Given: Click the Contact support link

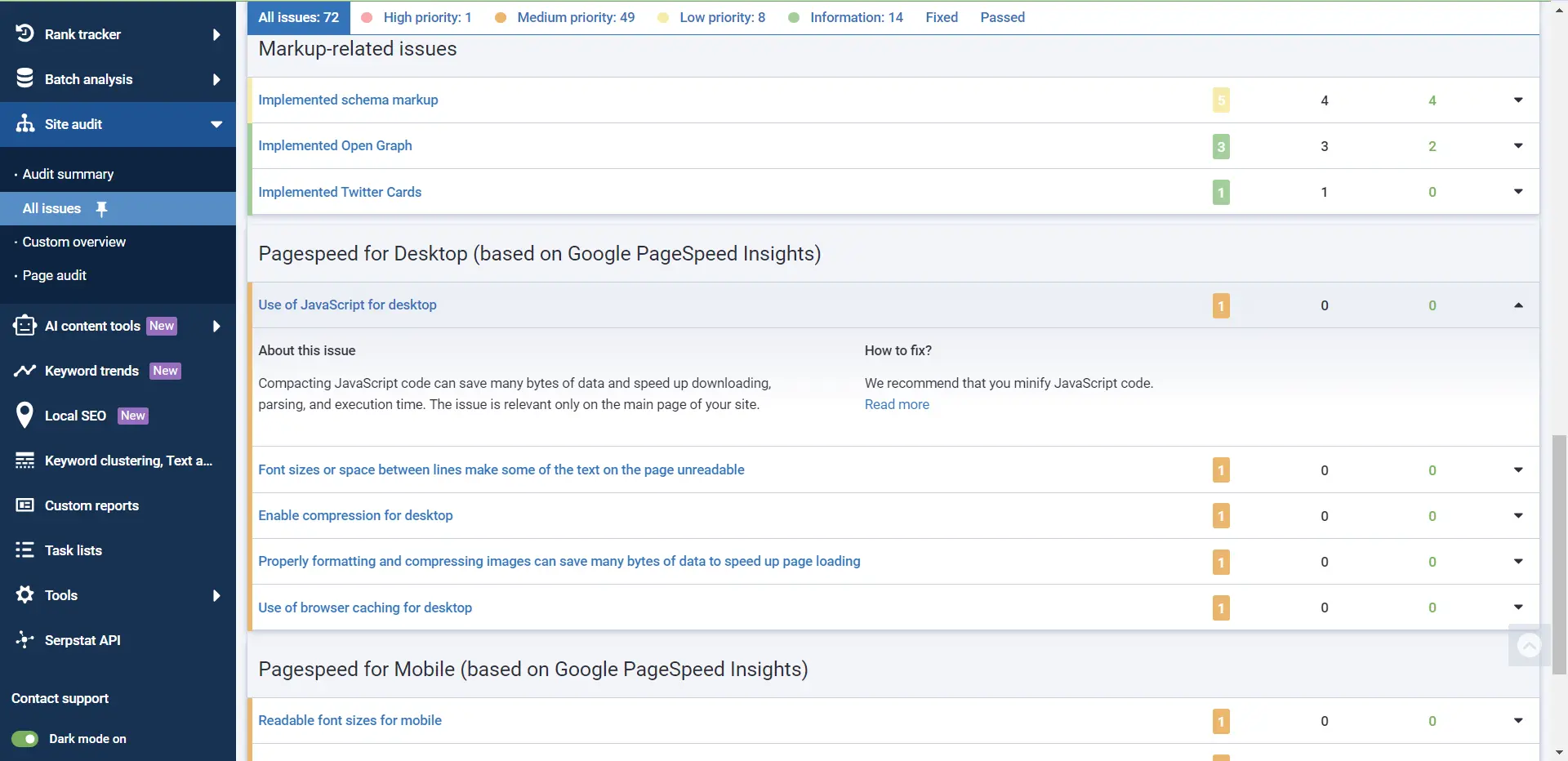Looking at the screenshot, I should tap(60, 698).
